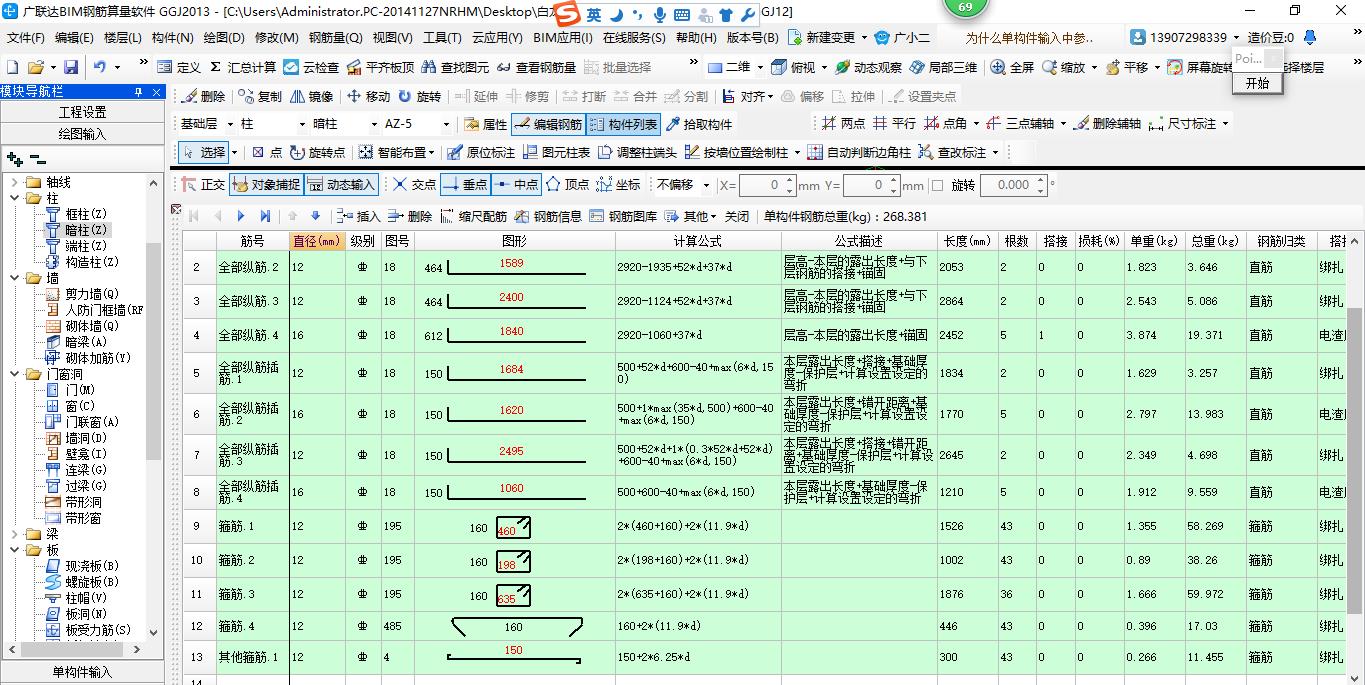Open 属性 properties panel
Image resolution: width=1365 pixels, height=685 pixels.
click(x=485, y=124)
